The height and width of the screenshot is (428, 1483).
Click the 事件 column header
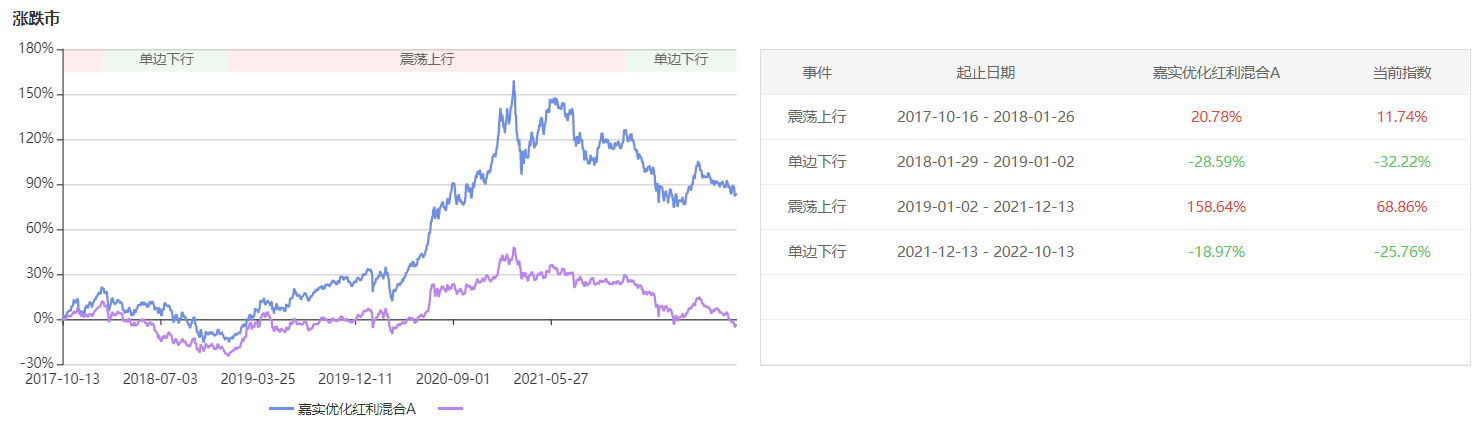click(x=817, y=73)
